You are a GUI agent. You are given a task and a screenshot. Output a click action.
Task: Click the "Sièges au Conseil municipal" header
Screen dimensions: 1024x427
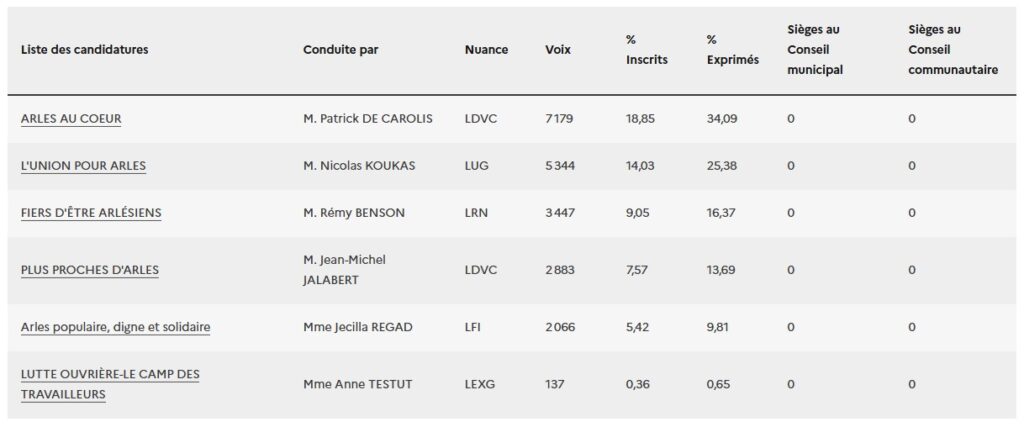pyautogui.click(x=815, y=50)
